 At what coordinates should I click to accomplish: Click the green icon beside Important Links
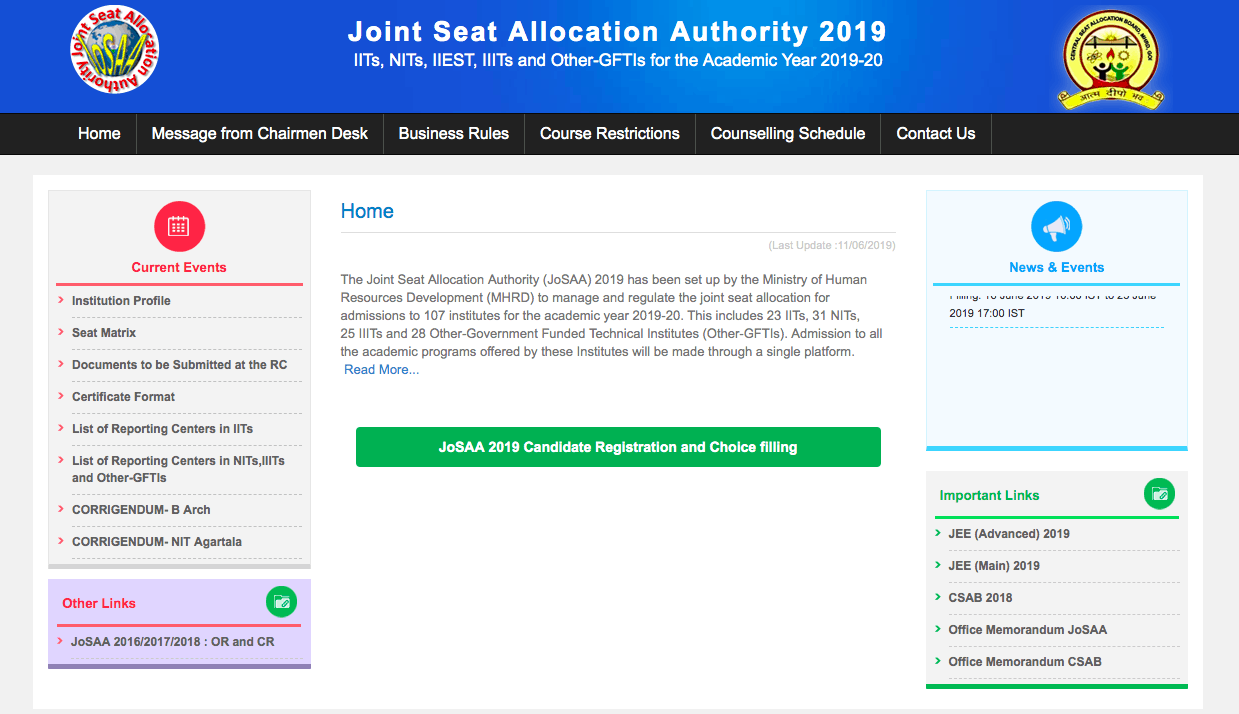(x=1159, y=494)
